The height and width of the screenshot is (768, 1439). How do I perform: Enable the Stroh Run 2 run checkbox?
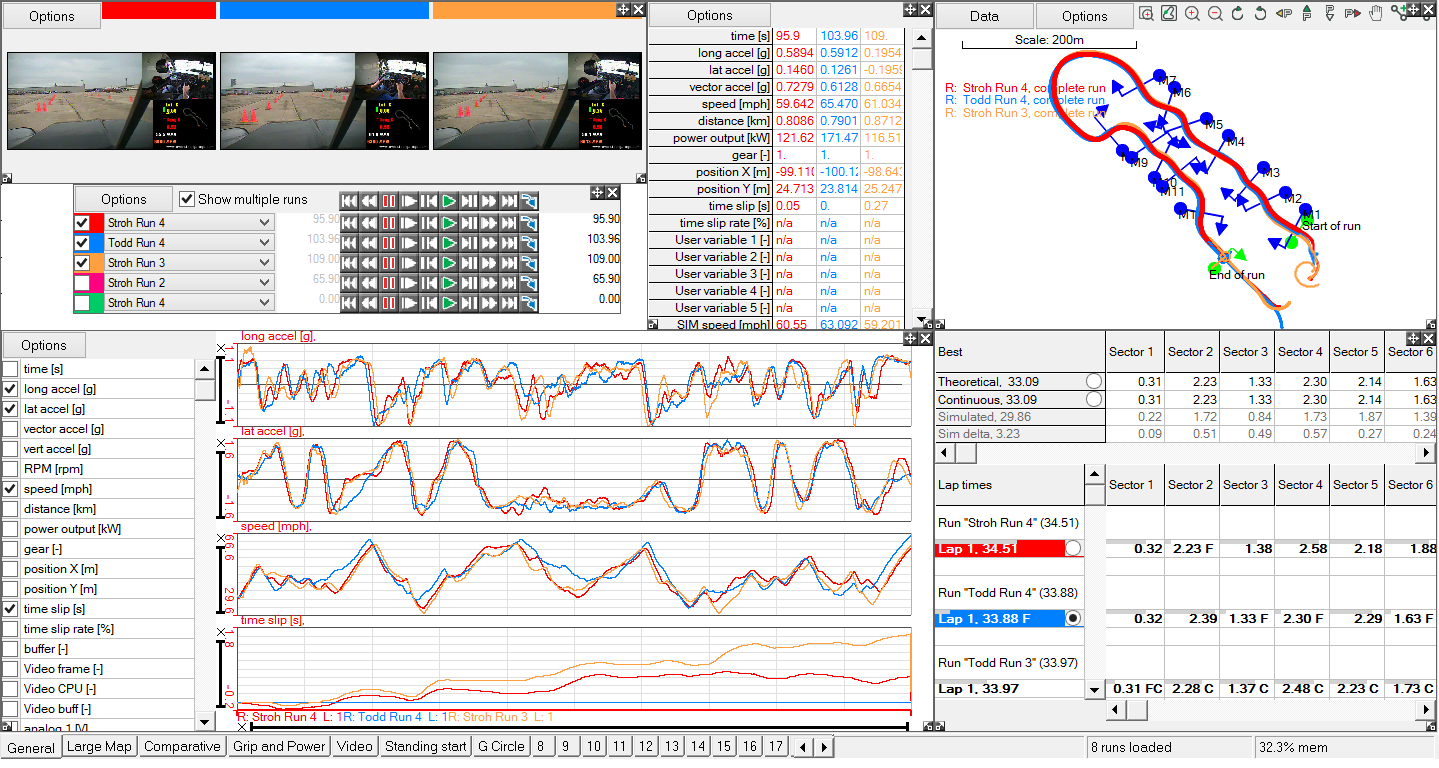pos(82,283)
